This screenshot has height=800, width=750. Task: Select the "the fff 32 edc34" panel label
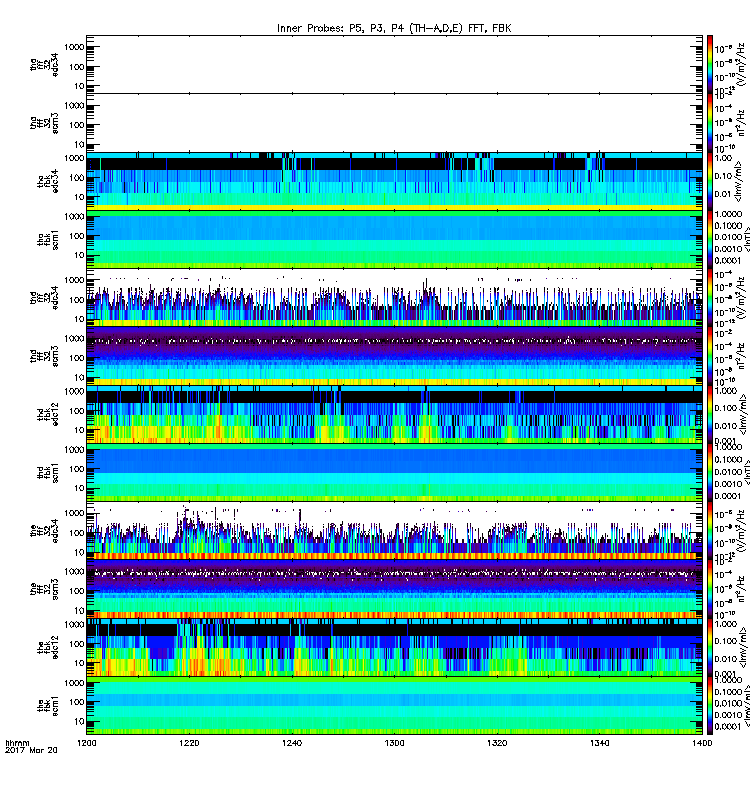[x=44, y=531]
